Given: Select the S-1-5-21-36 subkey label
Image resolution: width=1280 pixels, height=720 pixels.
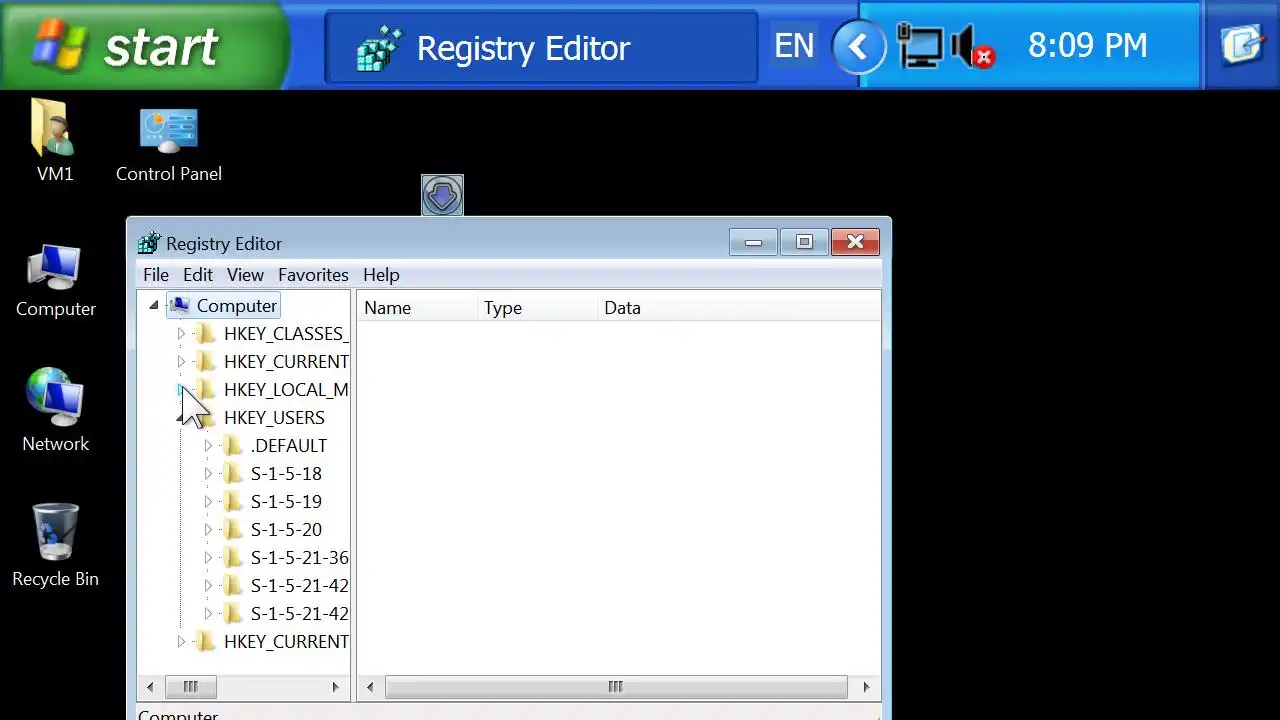Looking at the screenshot, I should (x=299, y=558).
